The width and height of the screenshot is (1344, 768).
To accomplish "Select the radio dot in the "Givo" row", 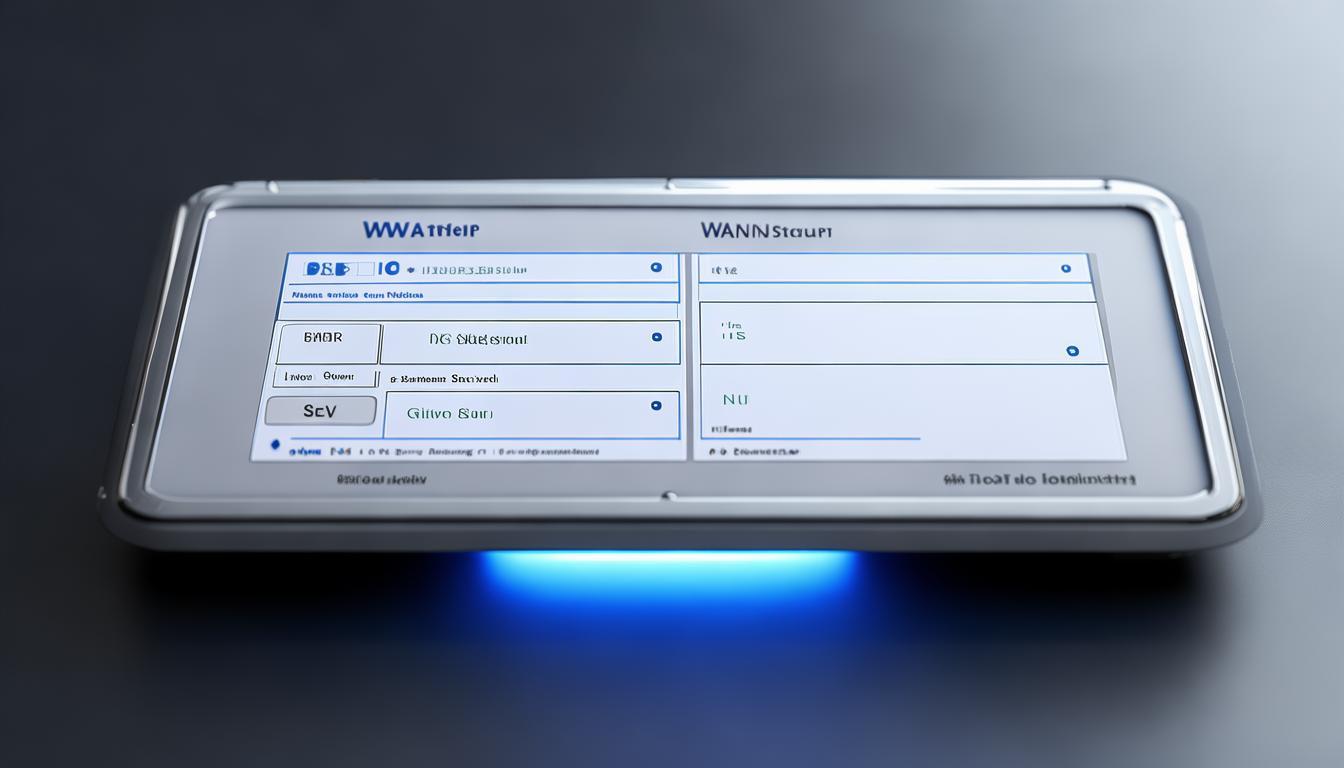I will coord(656,406).
